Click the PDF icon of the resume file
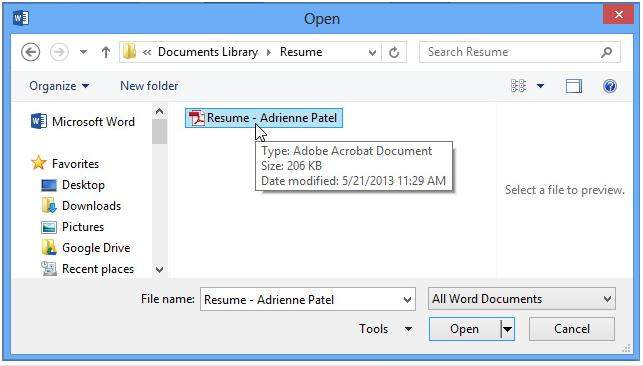Image resolution: width=643 pixels, height=366 pixels. coord(197,118)
